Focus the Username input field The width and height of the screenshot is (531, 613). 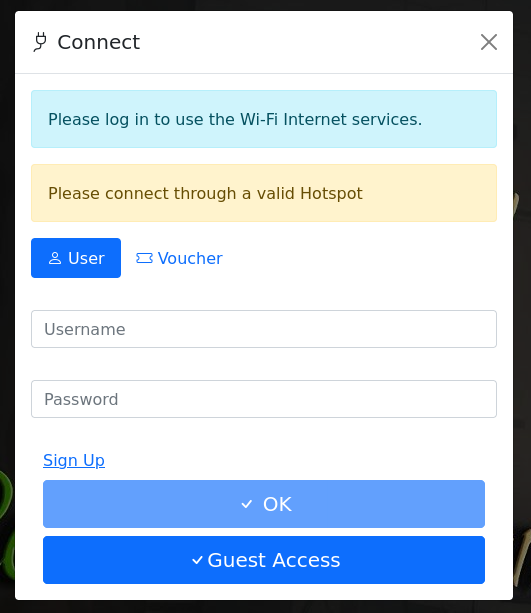tap(264, 329)
